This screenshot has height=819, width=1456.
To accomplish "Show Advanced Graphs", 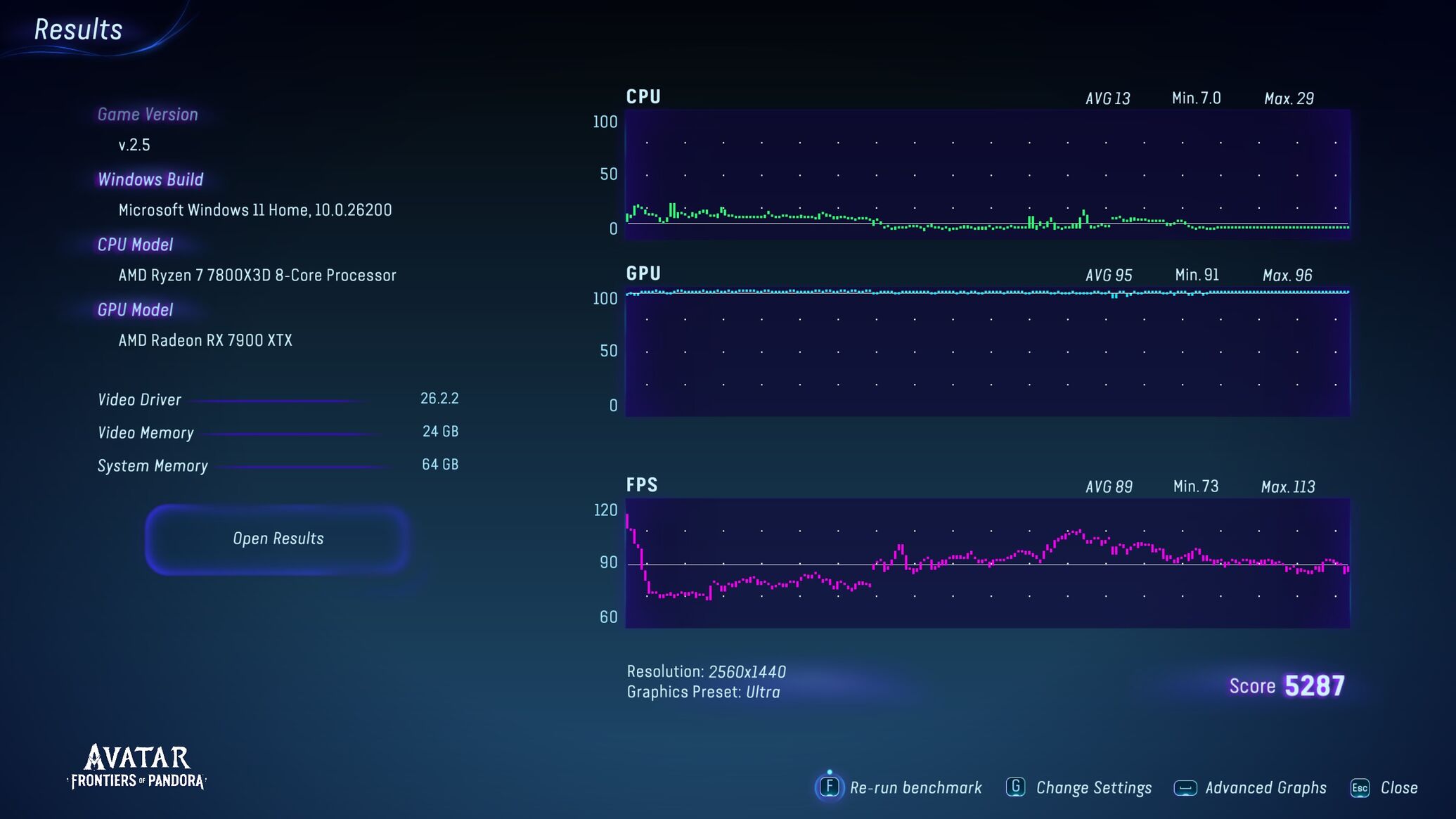I will (1265, 788).
